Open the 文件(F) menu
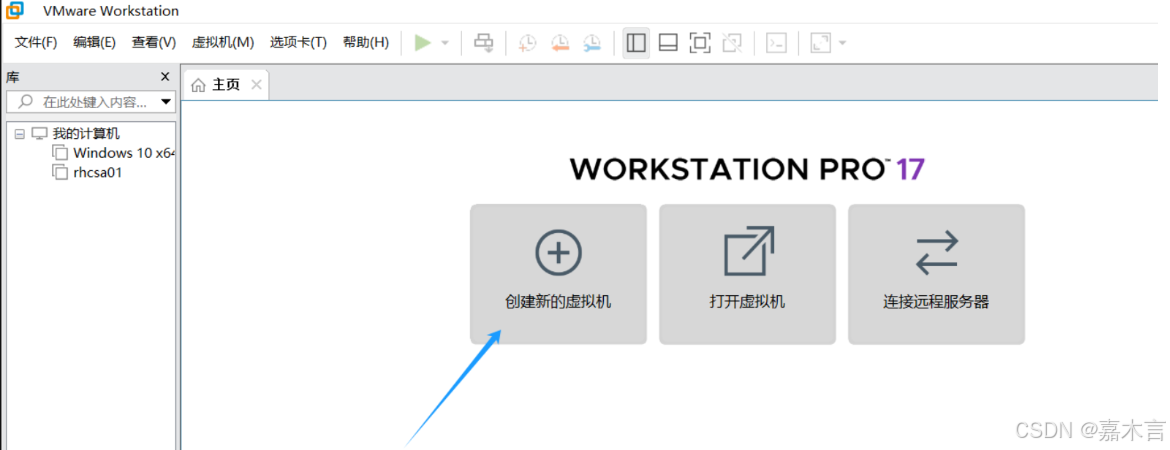The width and height of the screenshot is (1170, 450). click(36, 43)
